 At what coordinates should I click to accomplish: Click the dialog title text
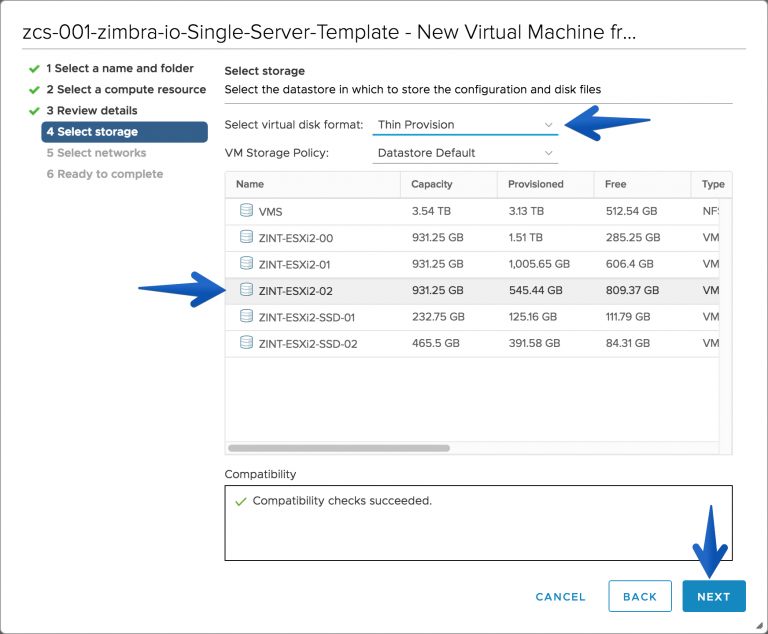tap(329, 32)
